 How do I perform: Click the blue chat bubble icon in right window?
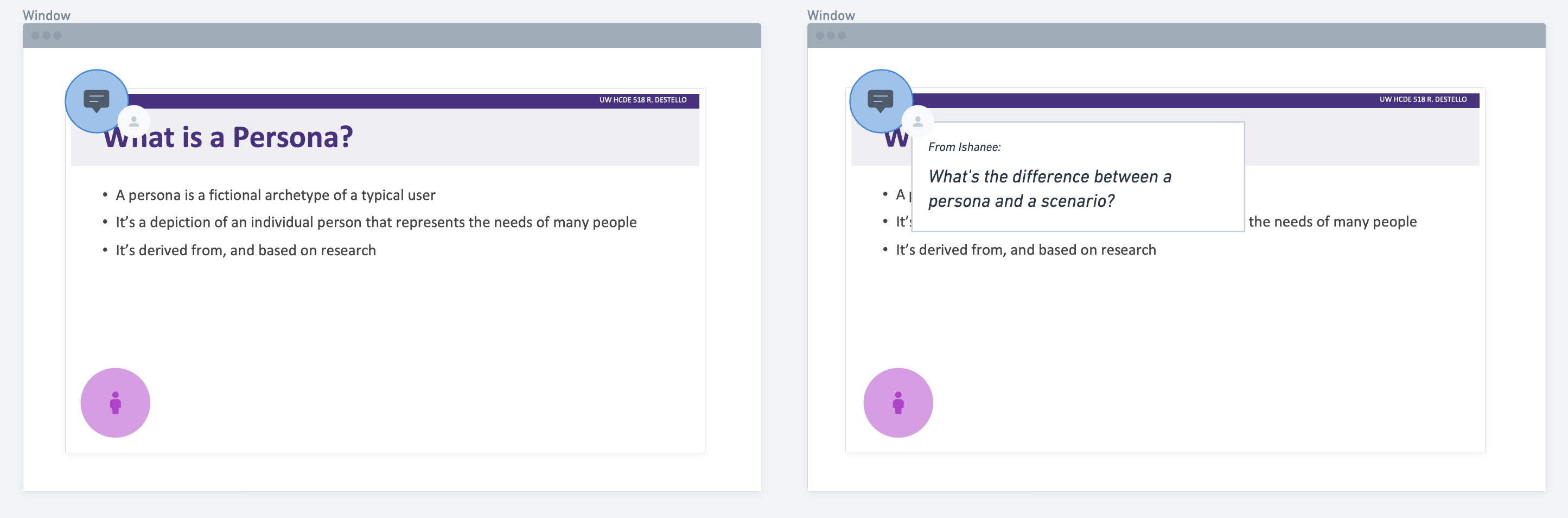click(x=880, y=100)
